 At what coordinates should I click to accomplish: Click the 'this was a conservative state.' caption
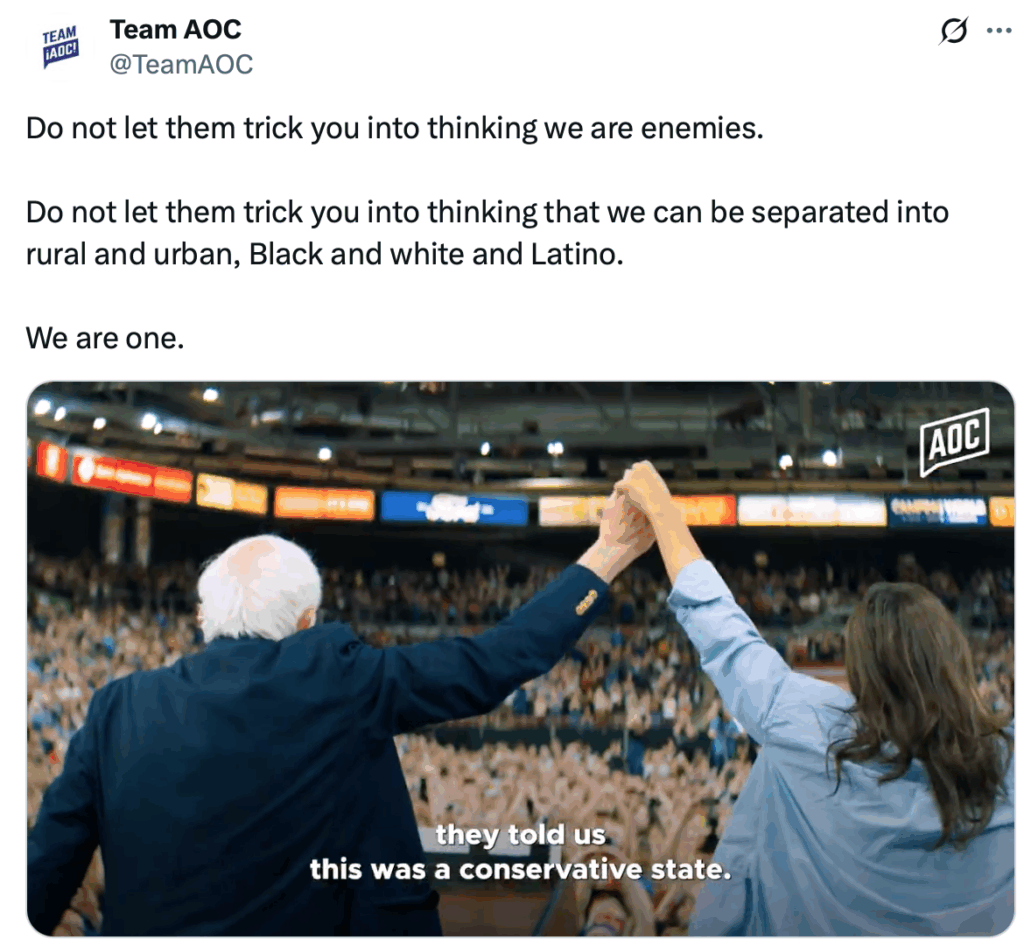[x=520, y=869]
